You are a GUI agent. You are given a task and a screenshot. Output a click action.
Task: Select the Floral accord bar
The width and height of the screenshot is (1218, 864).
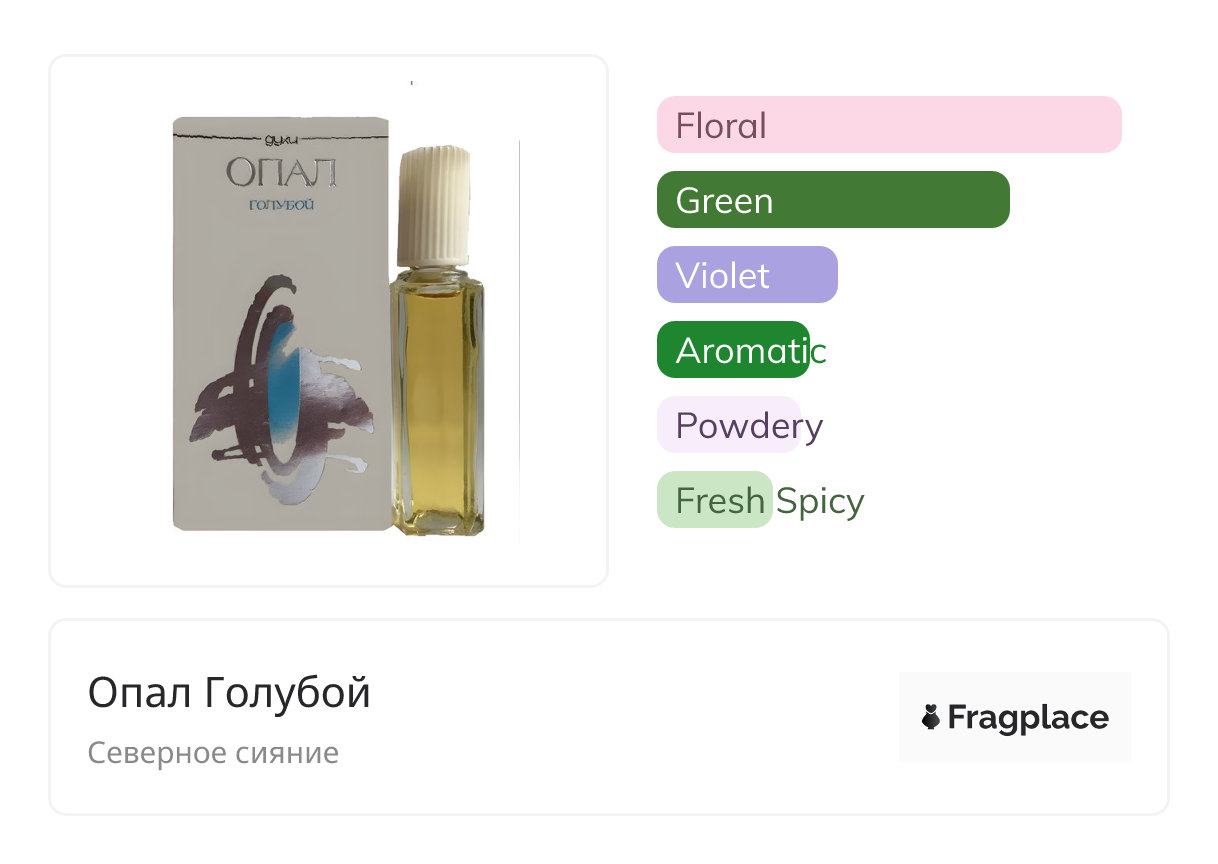[x=889, y=125]
